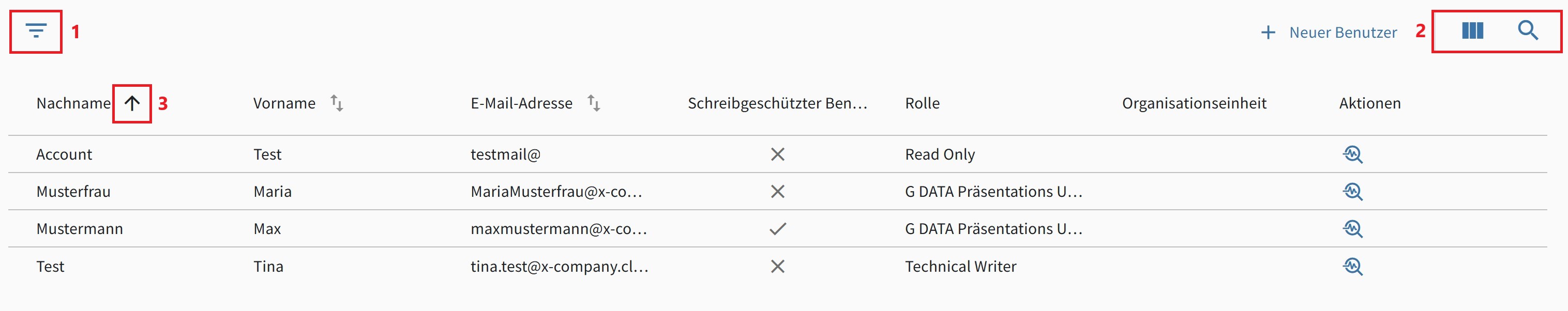Toggle the cross mark in Musterfrau's row
The width and height of the screenshot is (1568, 311).
pyautogui.click(x=778, y=191)
